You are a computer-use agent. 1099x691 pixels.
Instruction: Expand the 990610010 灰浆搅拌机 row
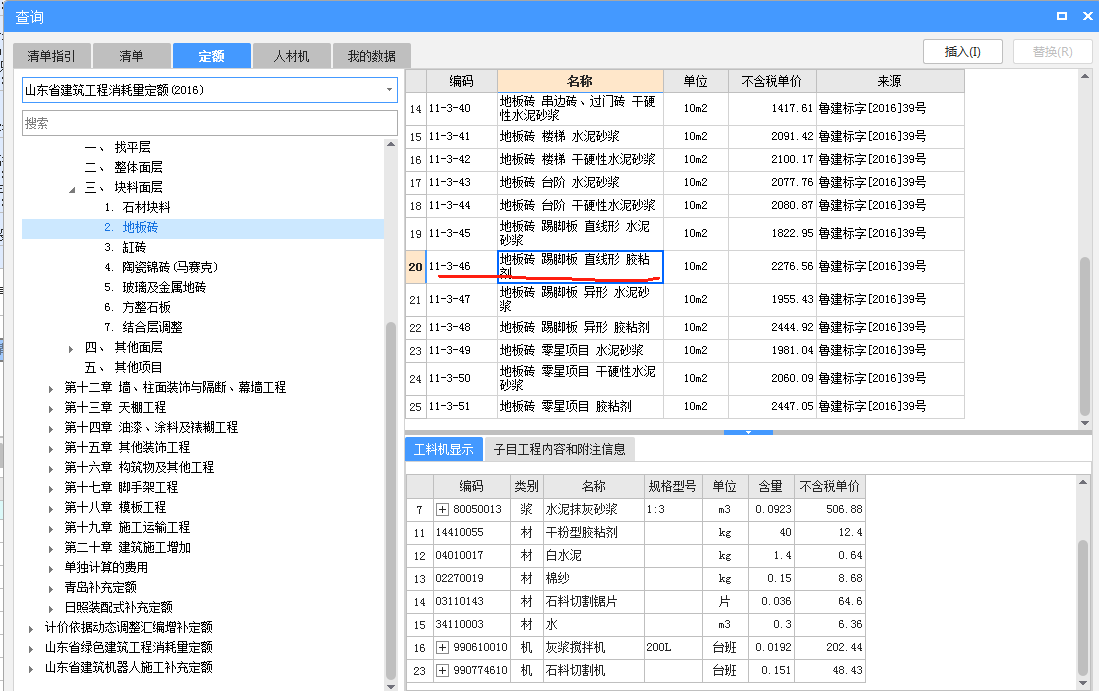442,648
